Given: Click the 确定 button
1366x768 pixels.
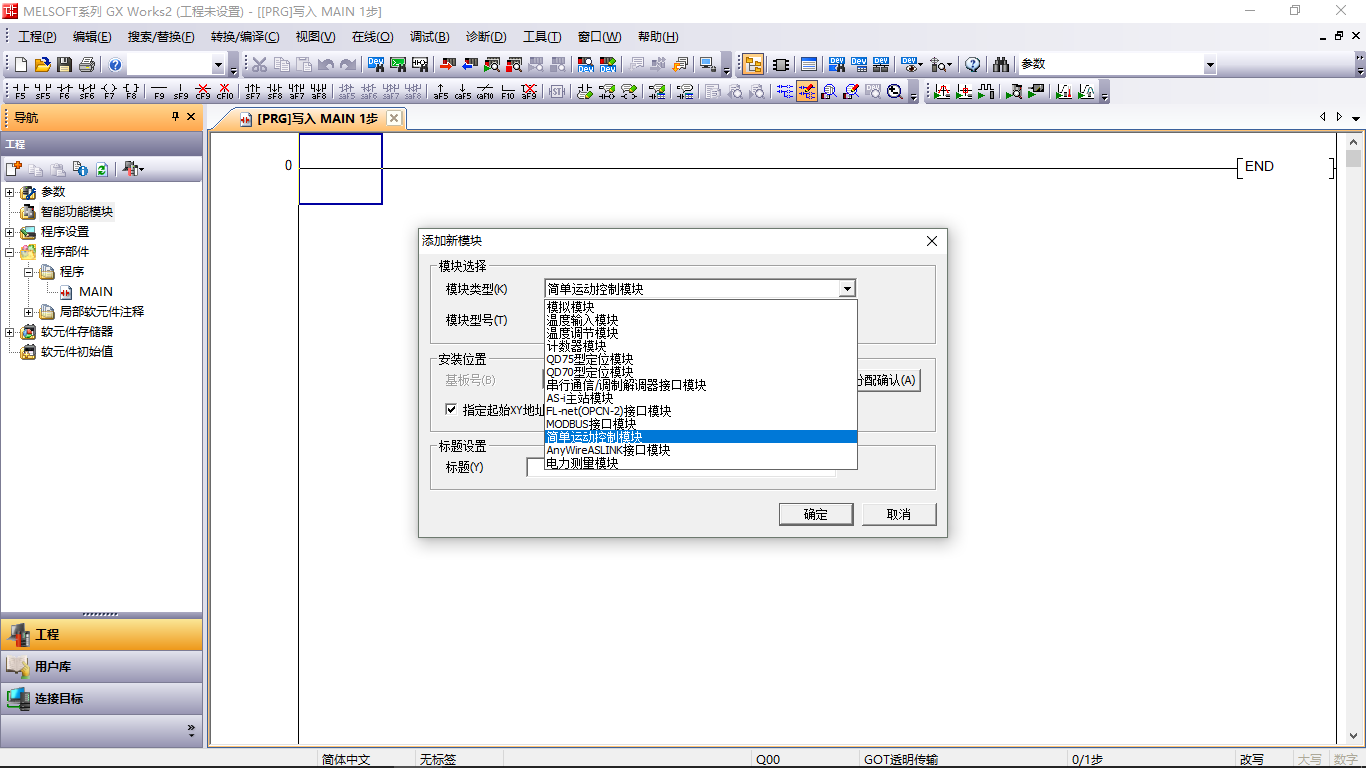Looking at the screenshot, I should click(815, 514).
